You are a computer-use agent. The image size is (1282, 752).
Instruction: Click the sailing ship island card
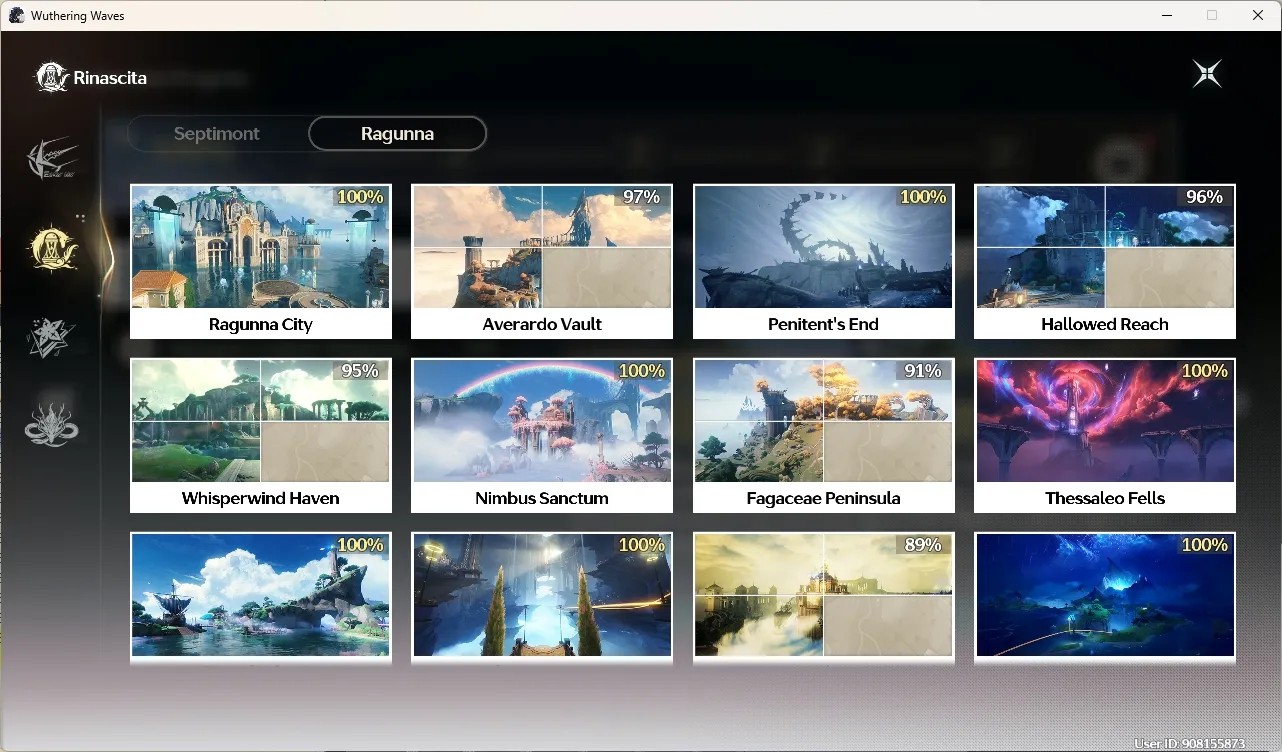261,597
